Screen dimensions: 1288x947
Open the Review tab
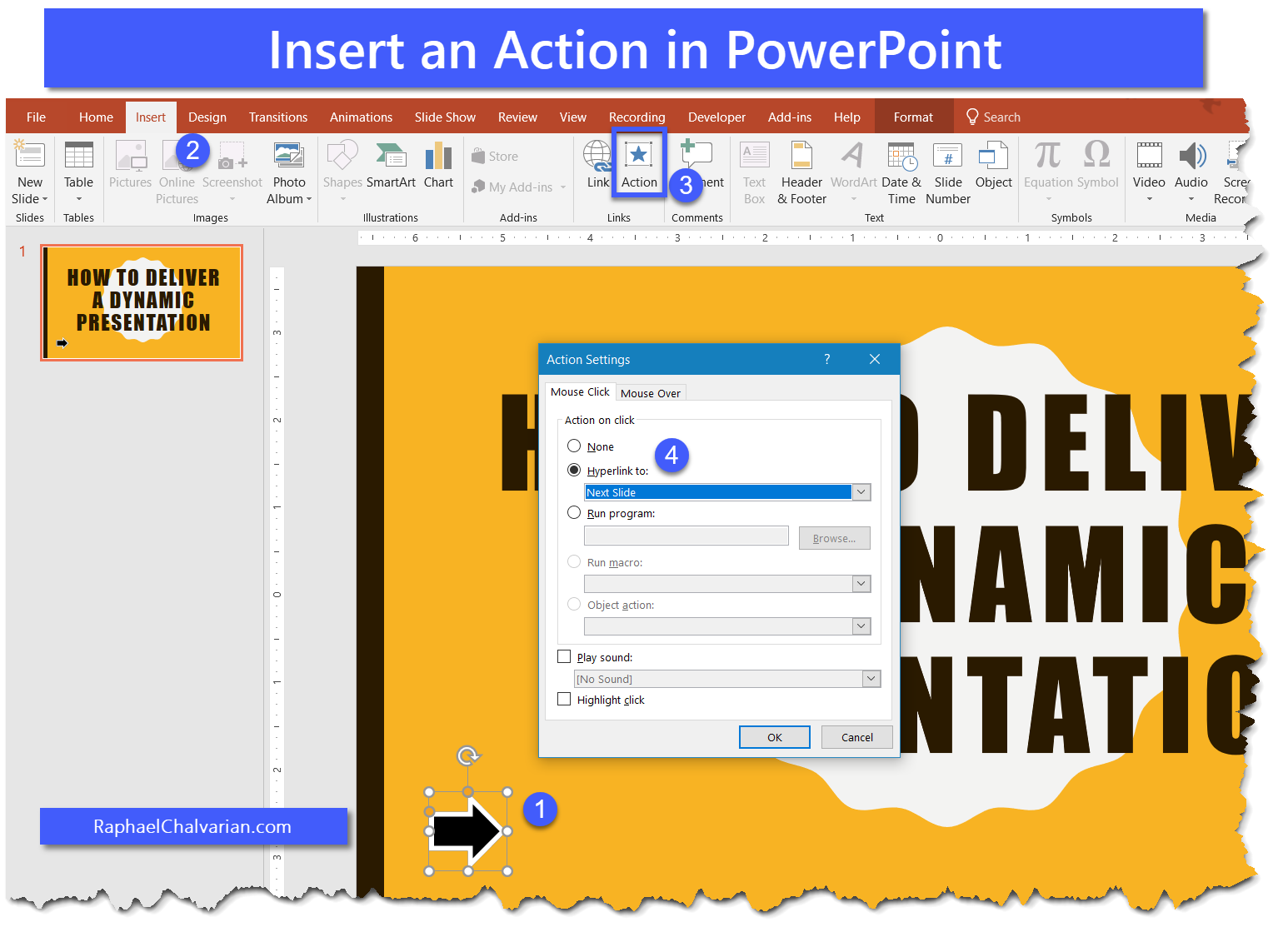[x=517, y=117]
